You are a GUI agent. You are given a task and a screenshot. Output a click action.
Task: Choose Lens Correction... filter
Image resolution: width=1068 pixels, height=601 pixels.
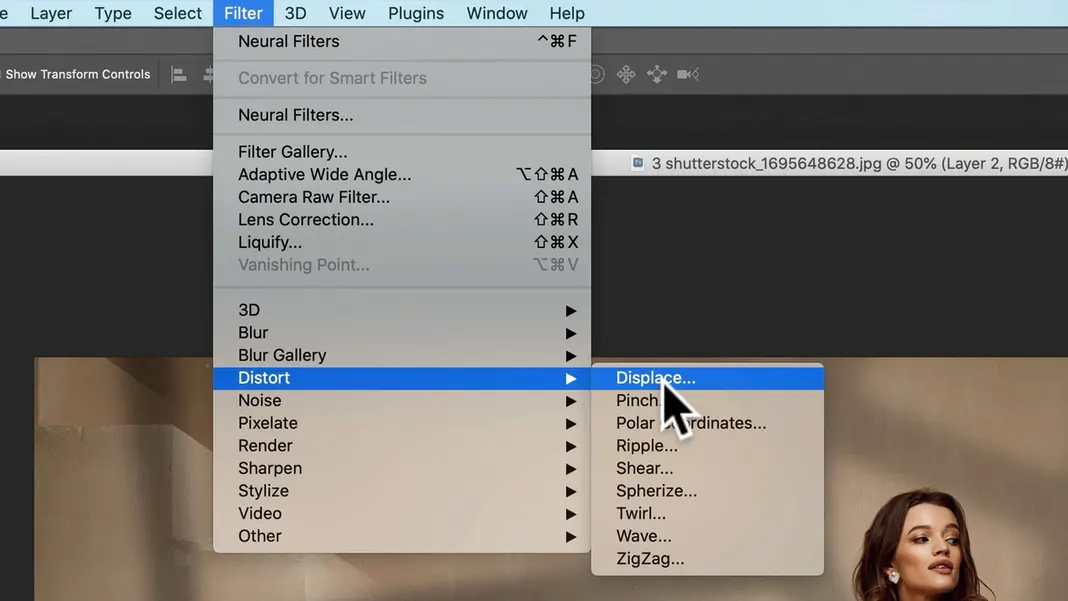coord(402,219)
